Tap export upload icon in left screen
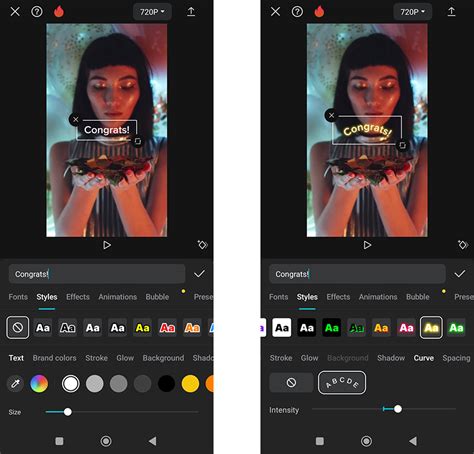This screenshot has height=454, width=474. tap(191, 12)
